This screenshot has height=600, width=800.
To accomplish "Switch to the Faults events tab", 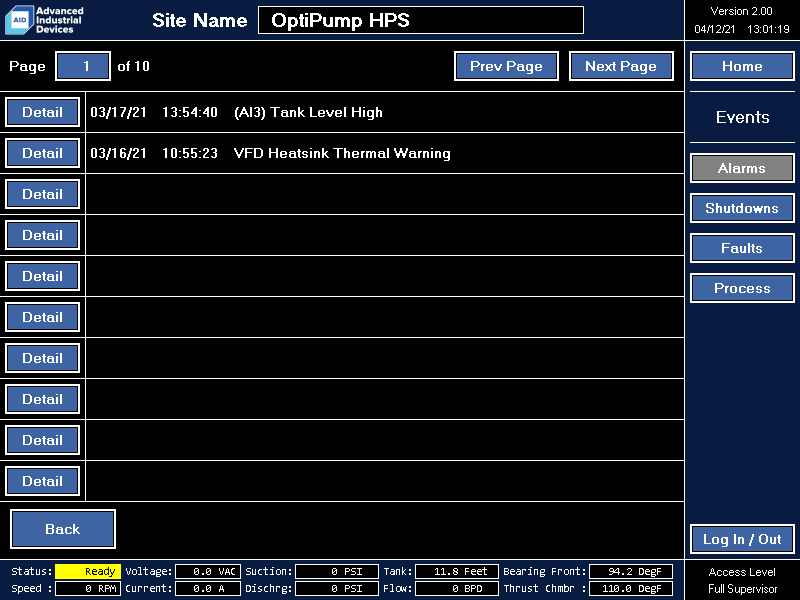I will pyautogui.click(x=742, y=248).
